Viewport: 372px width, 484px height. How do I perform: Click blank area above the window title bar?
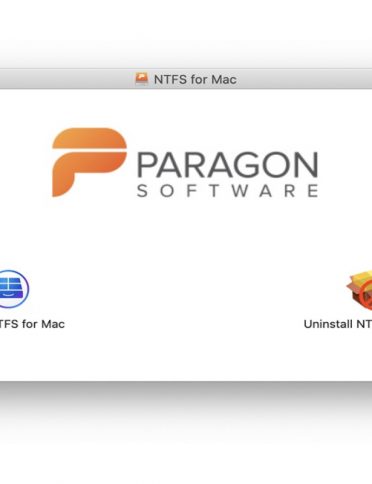click(186, 33)
